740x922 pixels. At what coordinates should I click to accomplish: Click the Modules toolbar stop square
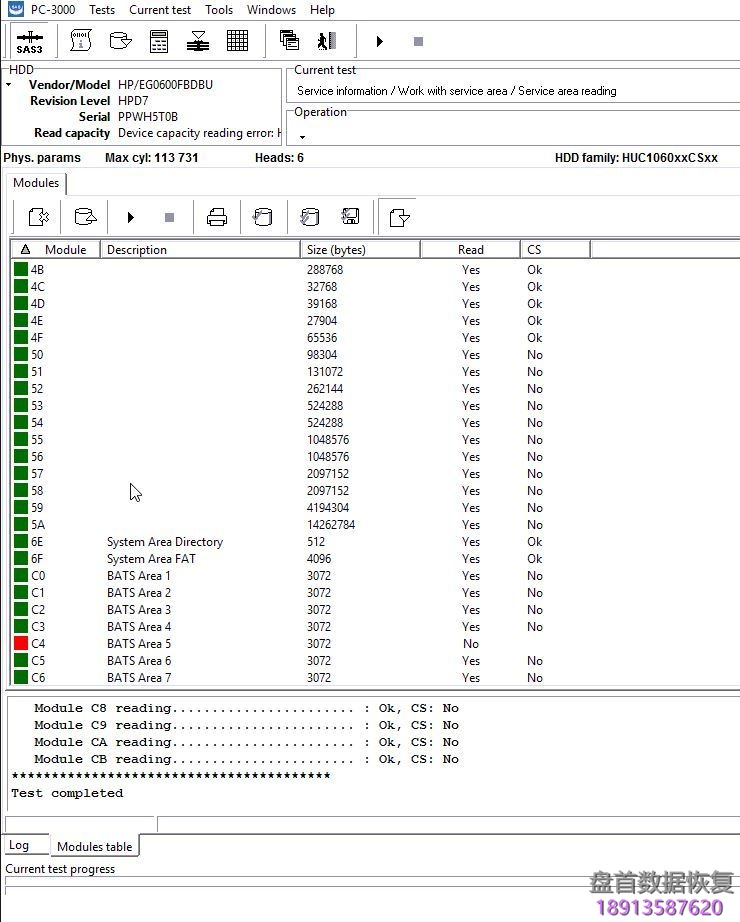[169, 218]
